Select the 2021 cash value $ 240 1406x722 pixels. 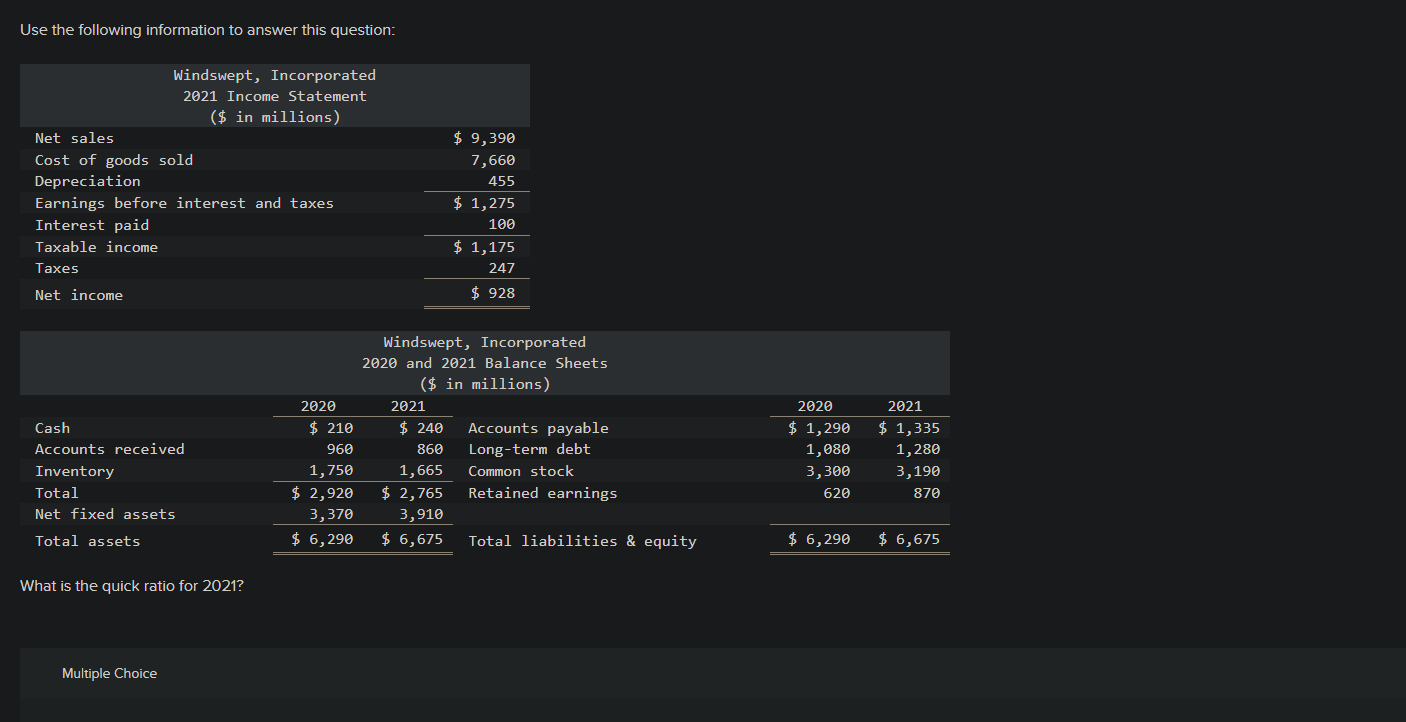coord(421,428)
